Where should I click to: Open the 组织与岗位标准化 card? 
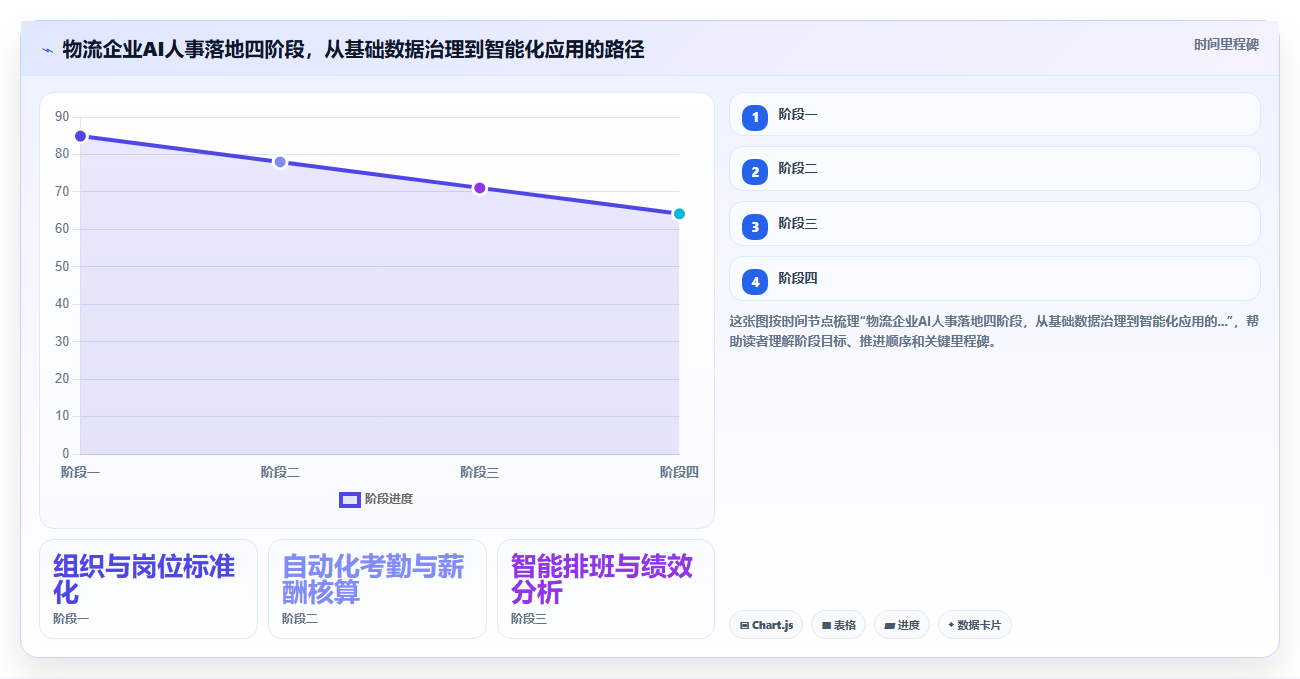point(148,589)
